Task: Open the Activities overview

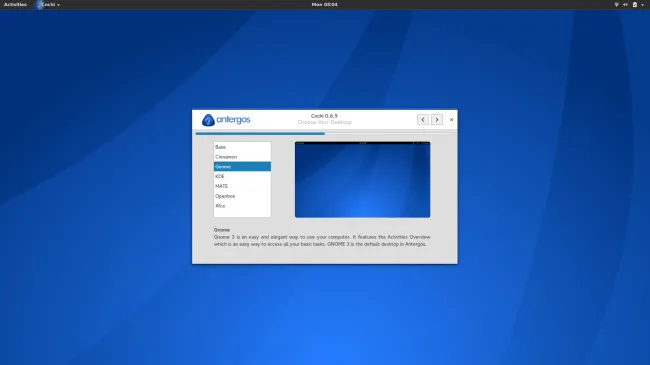Action: 15,5
